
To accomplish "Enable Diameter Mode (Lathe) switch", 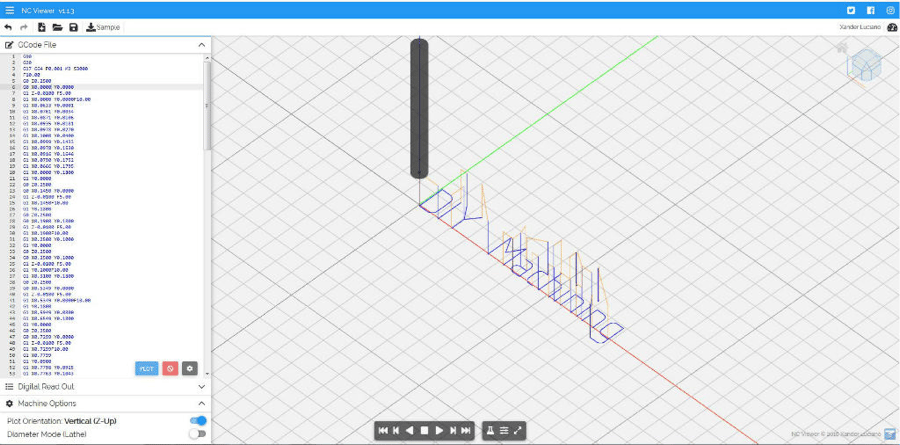I will pyautogui.click(x=197, y=434).
